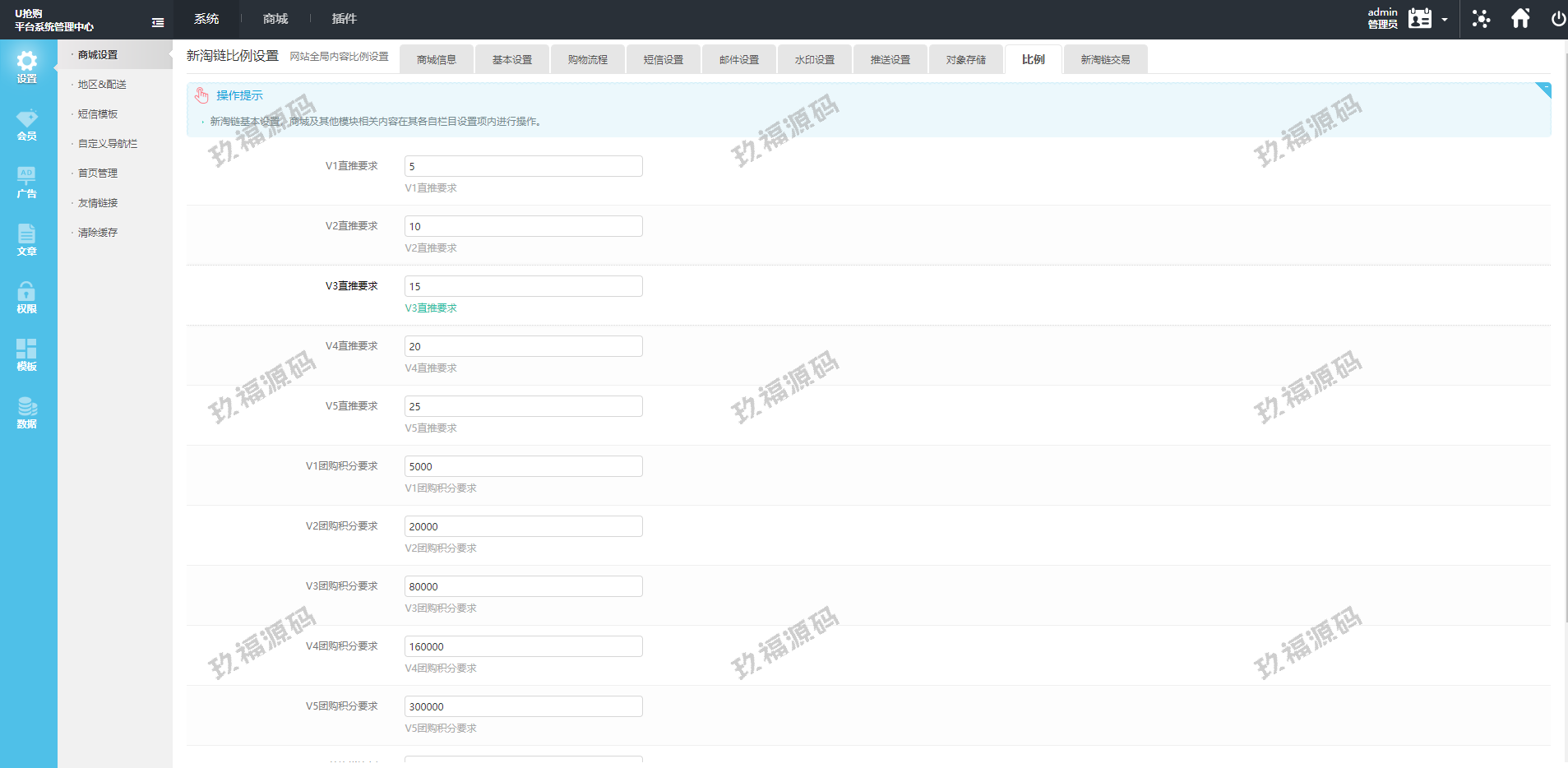Screen dimensions: 1568x768
Task: Open the 数据 database icon section
Action: pyautogui.click(x=27, y=412)
